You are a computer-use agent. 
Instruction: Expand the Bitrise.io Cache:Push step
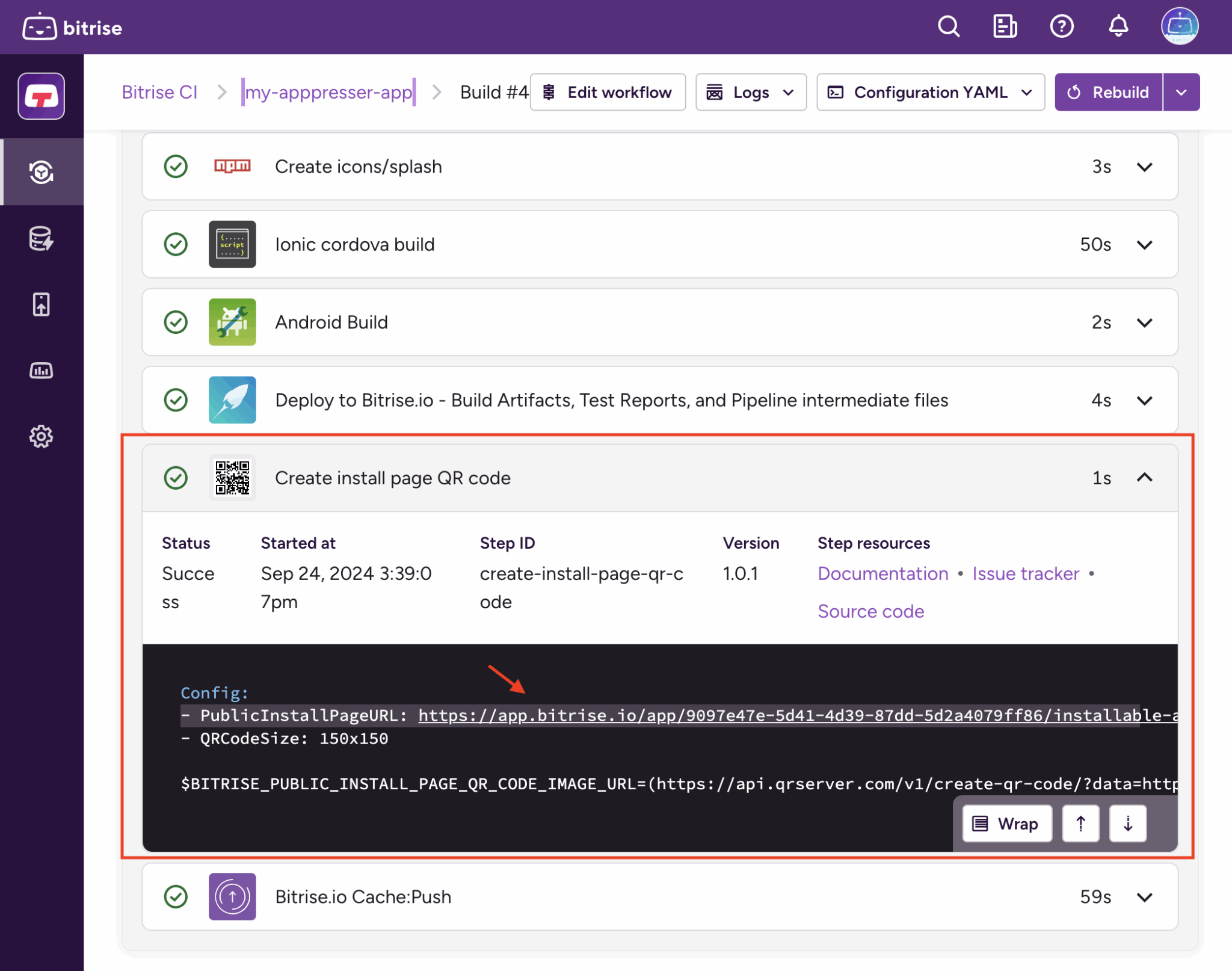coord(1144,897)
